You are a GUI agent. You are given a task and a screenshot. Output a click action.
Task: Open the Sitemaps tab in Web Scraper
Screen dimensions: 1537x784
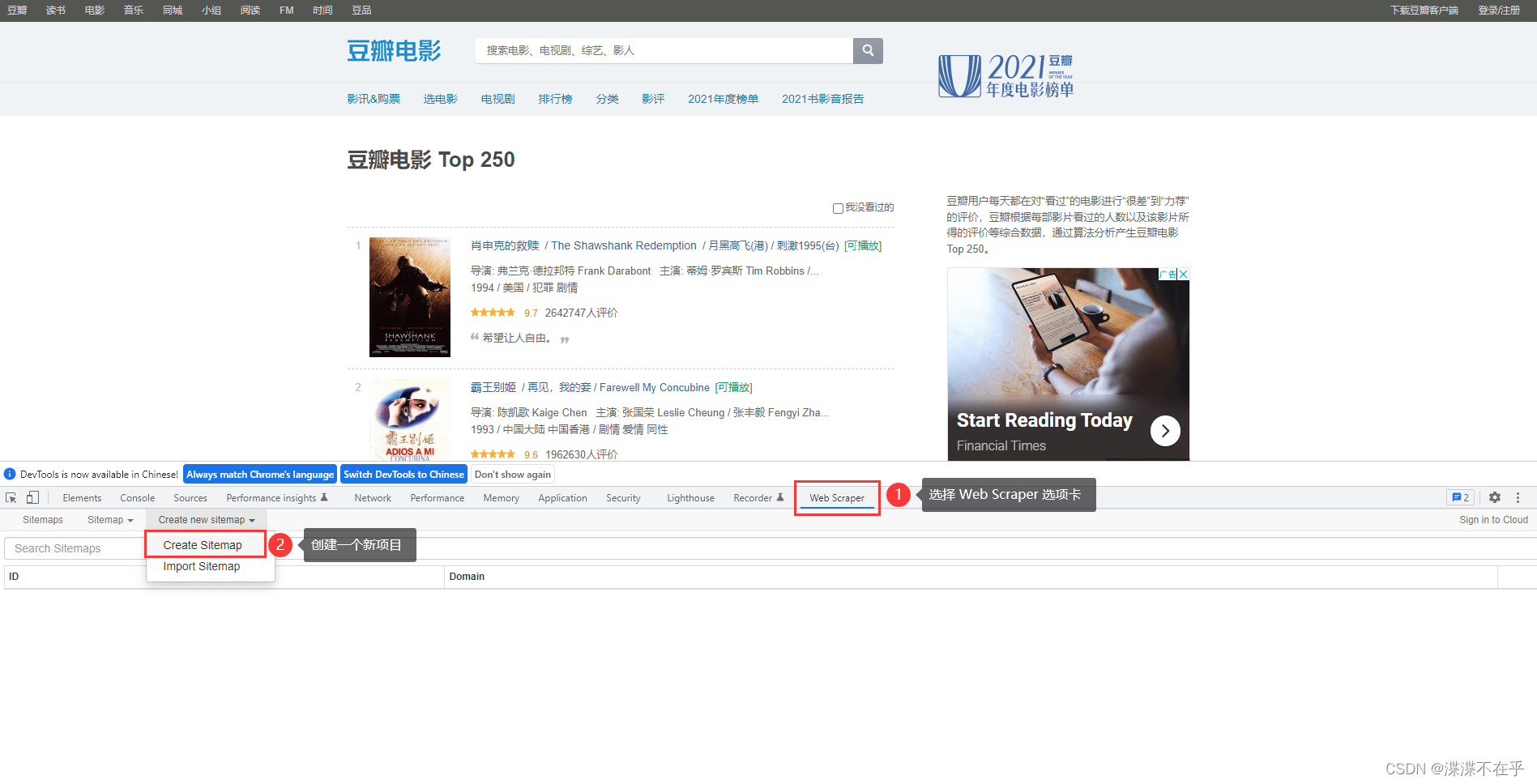tap(43, 520)
